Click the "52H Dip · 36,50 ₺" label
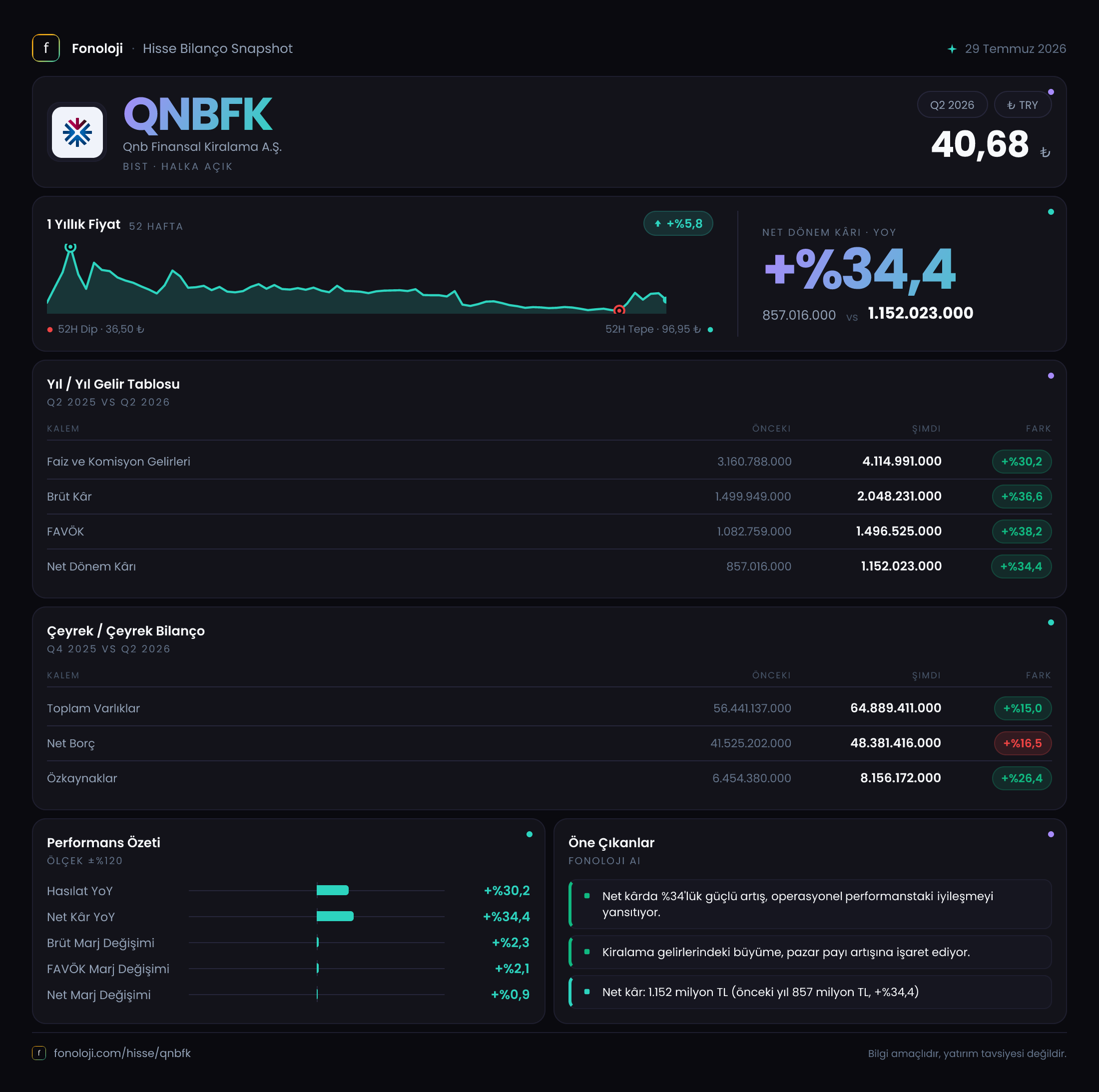This screenshot has width=1099, height=1092. pyautogui.click(x=101, y=329)
